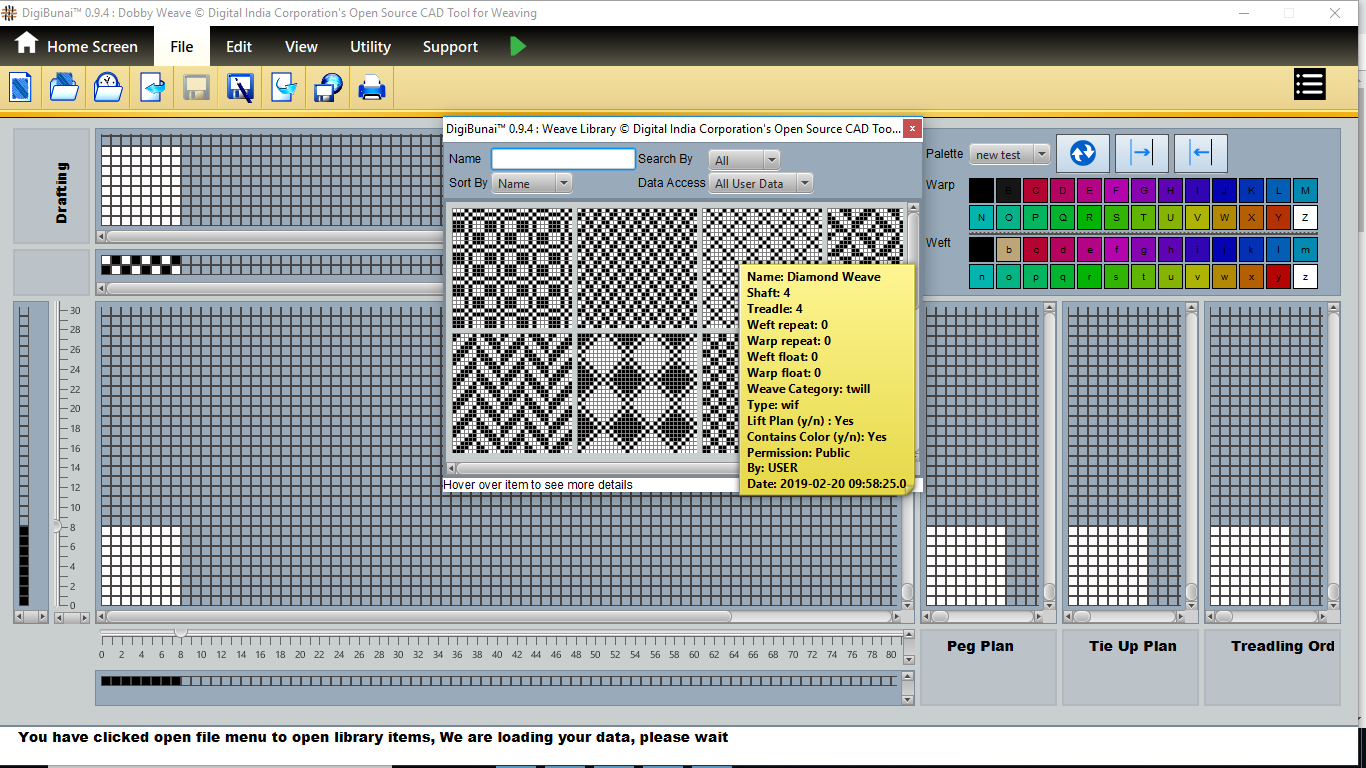
Task: Click the blue swap colors palette button
Action: tap(1082, 153)
